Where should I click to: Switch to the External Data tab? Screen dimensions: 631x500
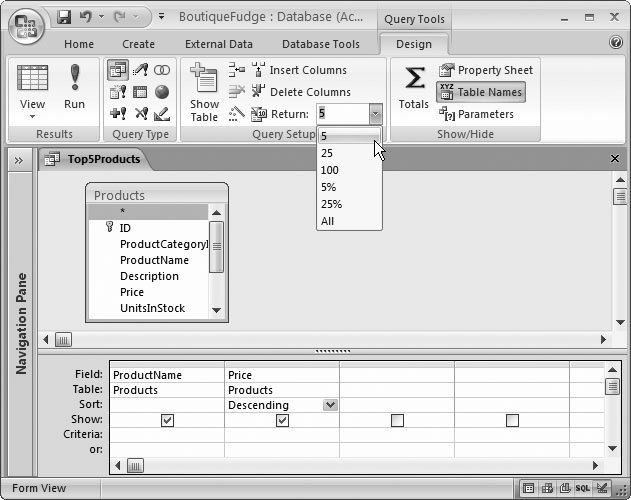(218, 44)
